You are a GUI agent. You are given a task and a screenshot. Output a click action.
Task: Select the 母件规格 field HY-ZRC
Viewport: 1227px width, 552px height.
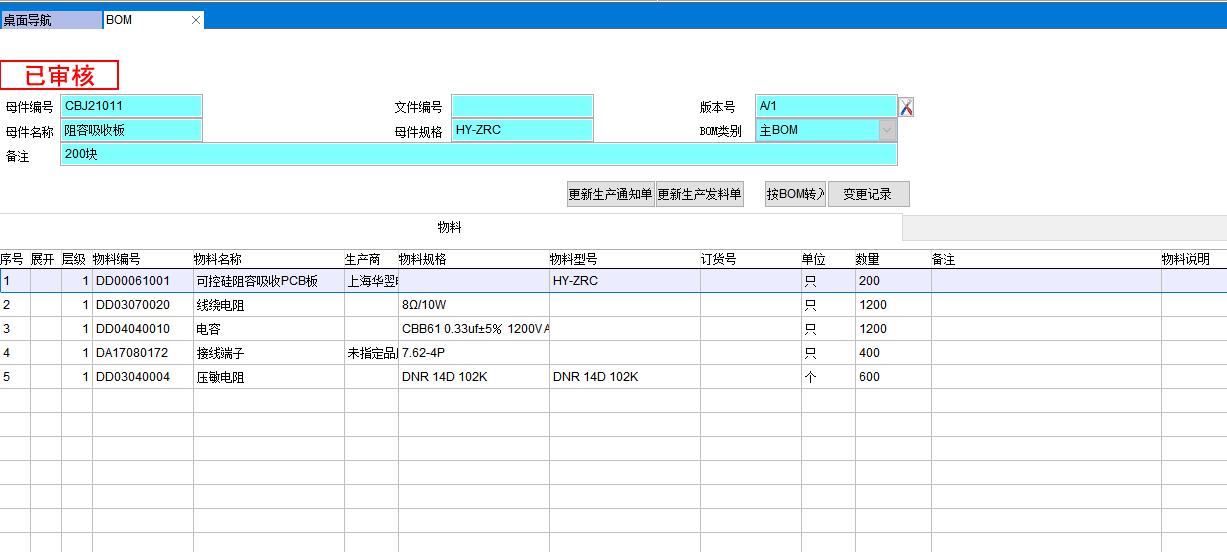(x=522, y=130)
